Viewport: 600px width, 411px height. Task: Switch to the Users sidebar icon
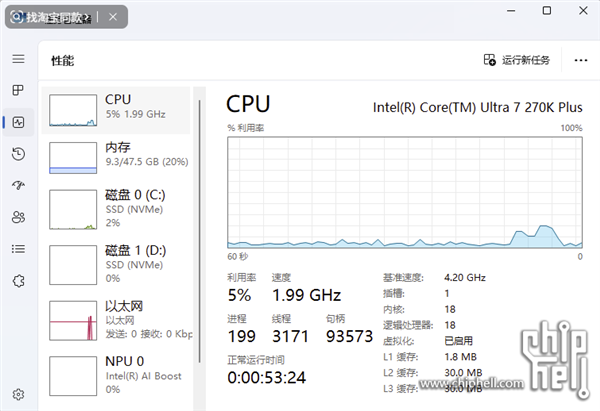coord(18,217)
